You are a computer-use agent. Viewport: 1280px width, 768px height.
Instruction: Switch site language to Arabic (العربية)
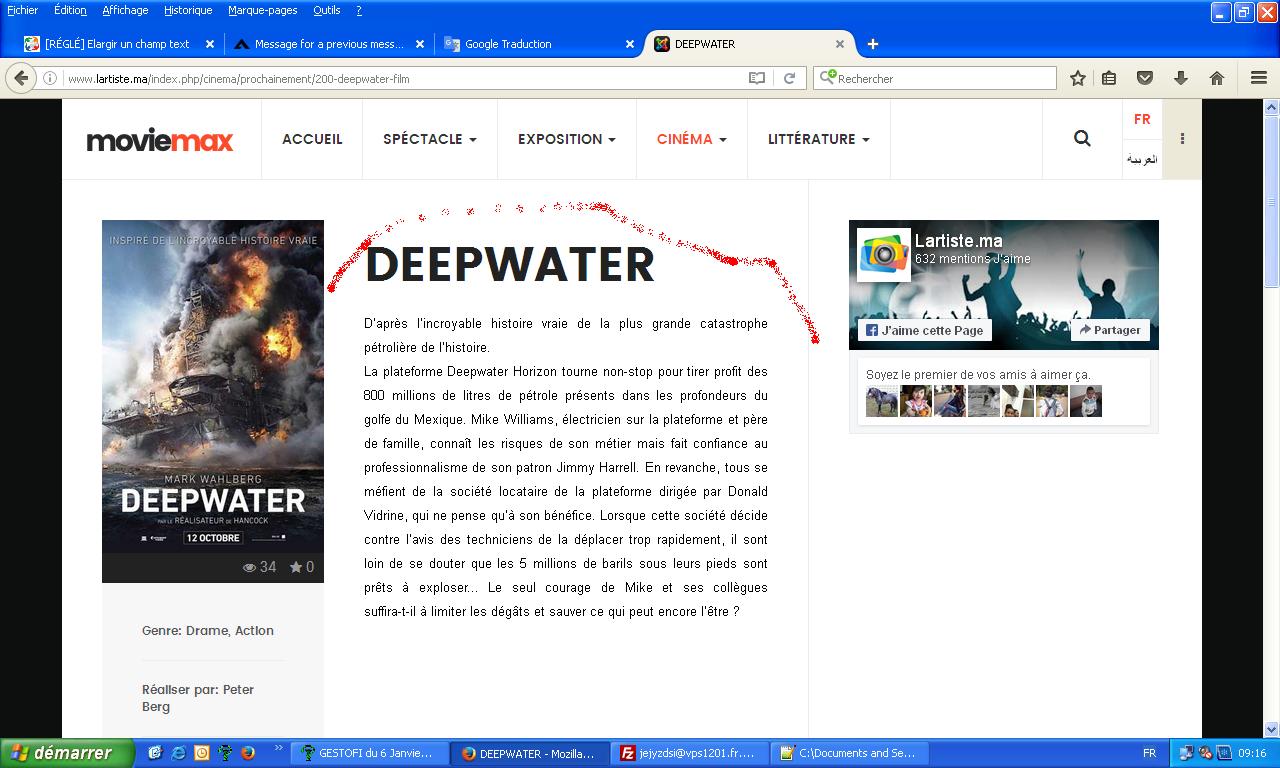[1142, 159]
